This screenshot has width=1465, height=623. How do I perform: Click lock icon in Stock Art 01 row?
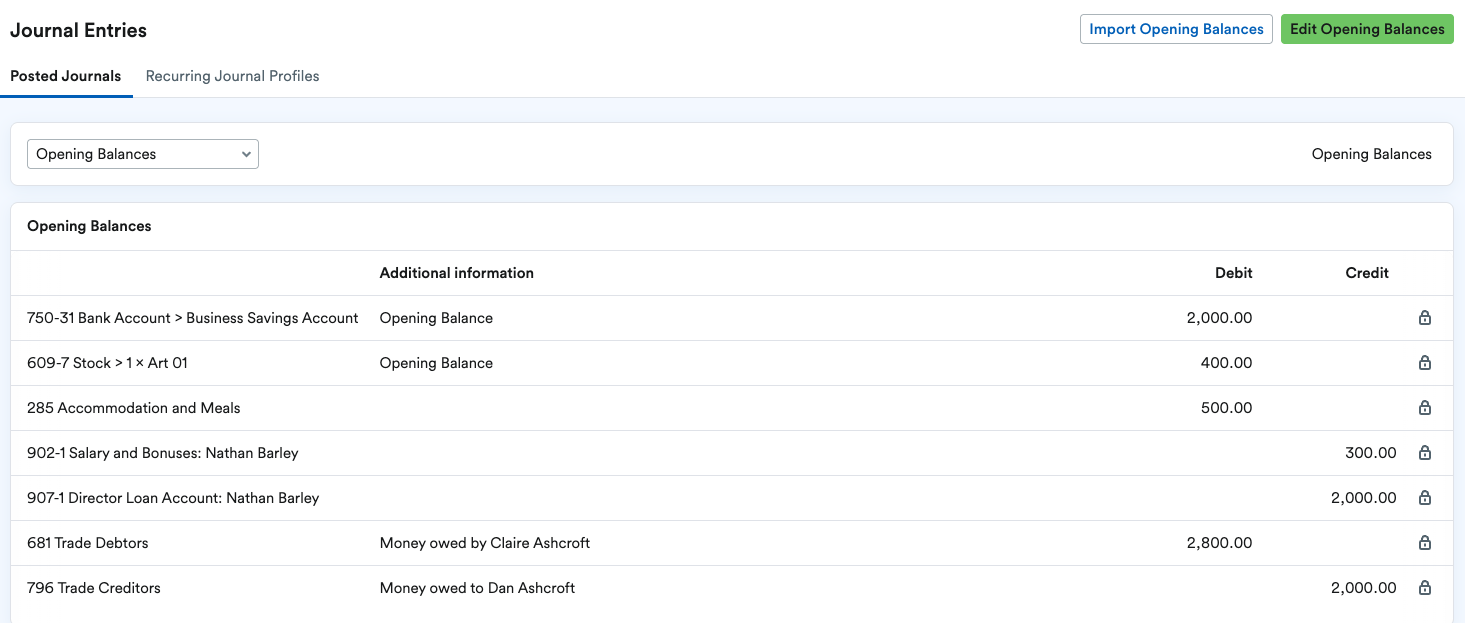[1425, 363]
